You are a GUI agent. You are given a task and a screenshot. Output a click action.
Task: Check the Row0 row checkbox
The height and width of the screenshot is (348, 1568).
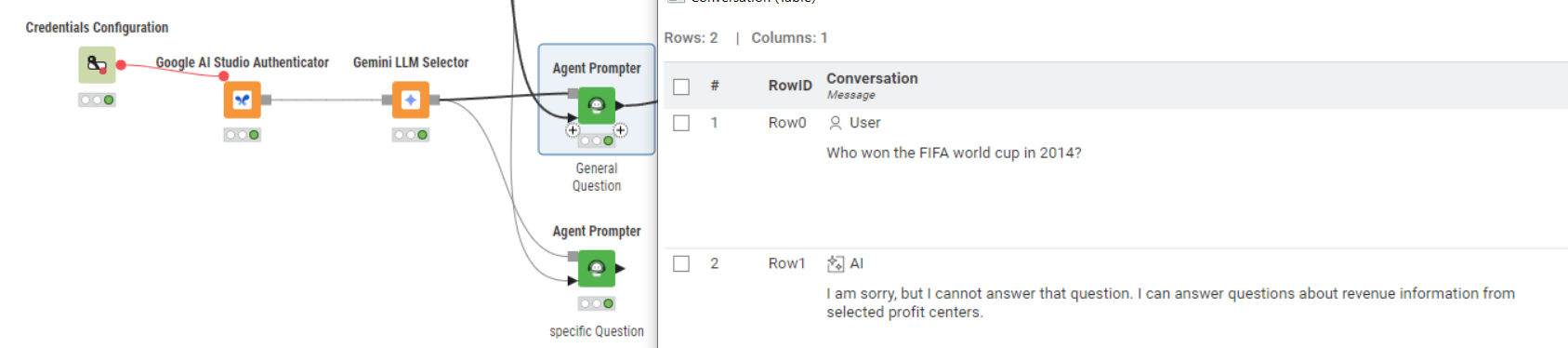tap(681, 123)
